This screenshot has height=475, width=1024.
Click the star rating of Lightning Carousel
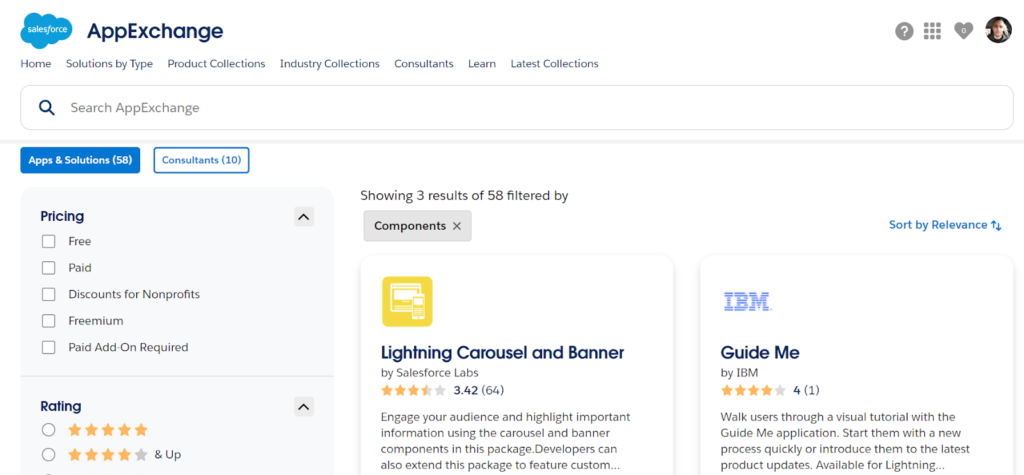coord(413,391)
